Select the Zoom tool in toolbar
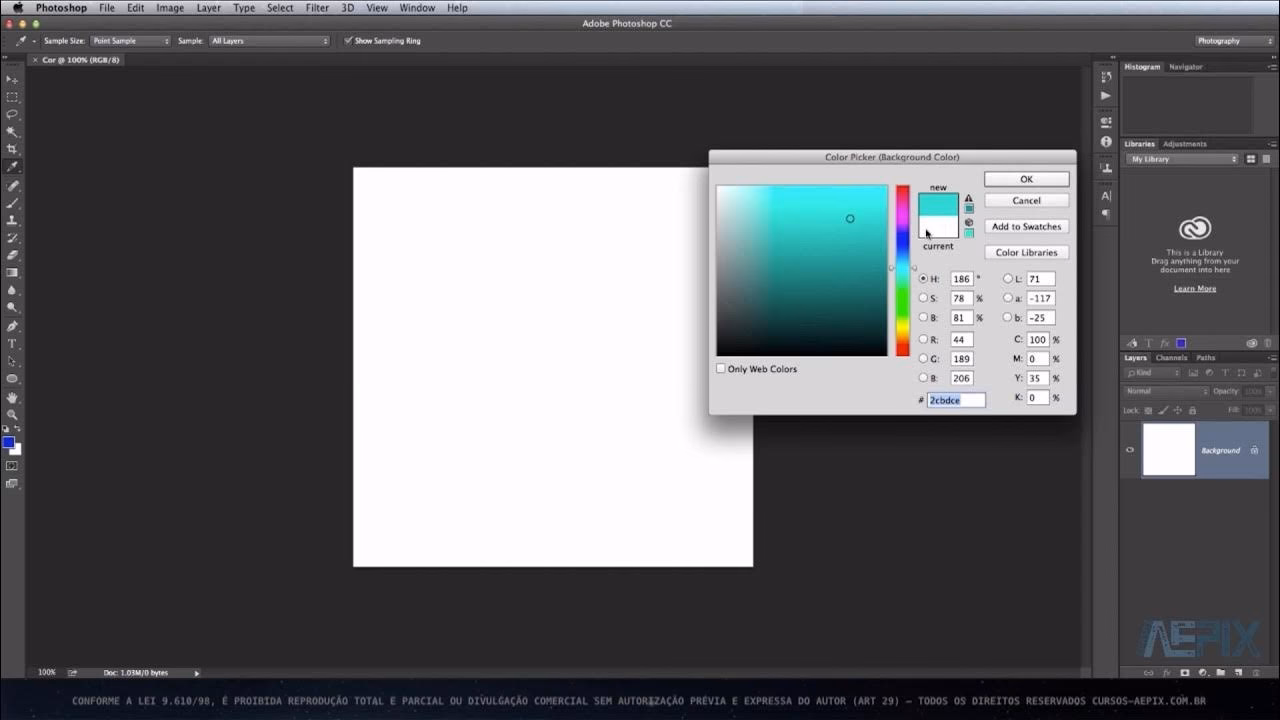The width and height of the screenshot is (1280, 720). click(x=12, y=414)
